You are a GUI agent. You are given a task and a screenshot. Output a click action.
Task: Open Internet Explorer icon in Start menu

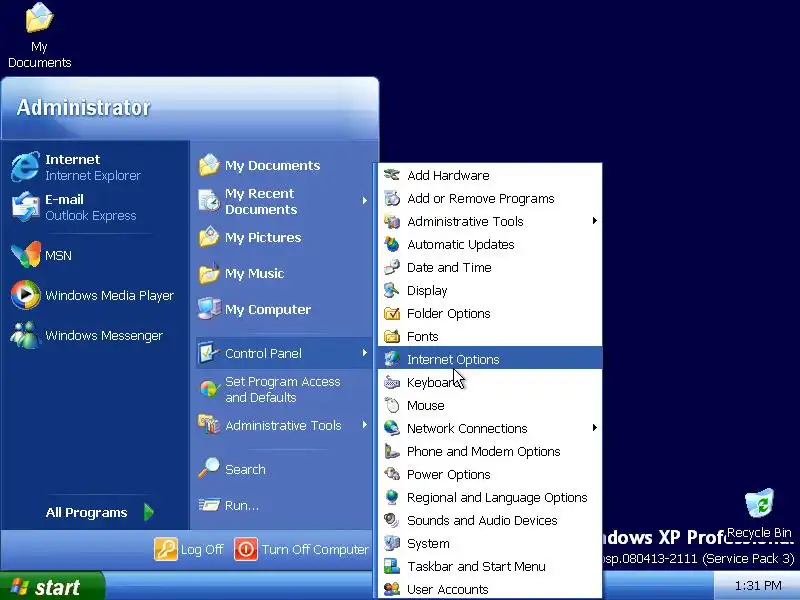coord(25,166)
